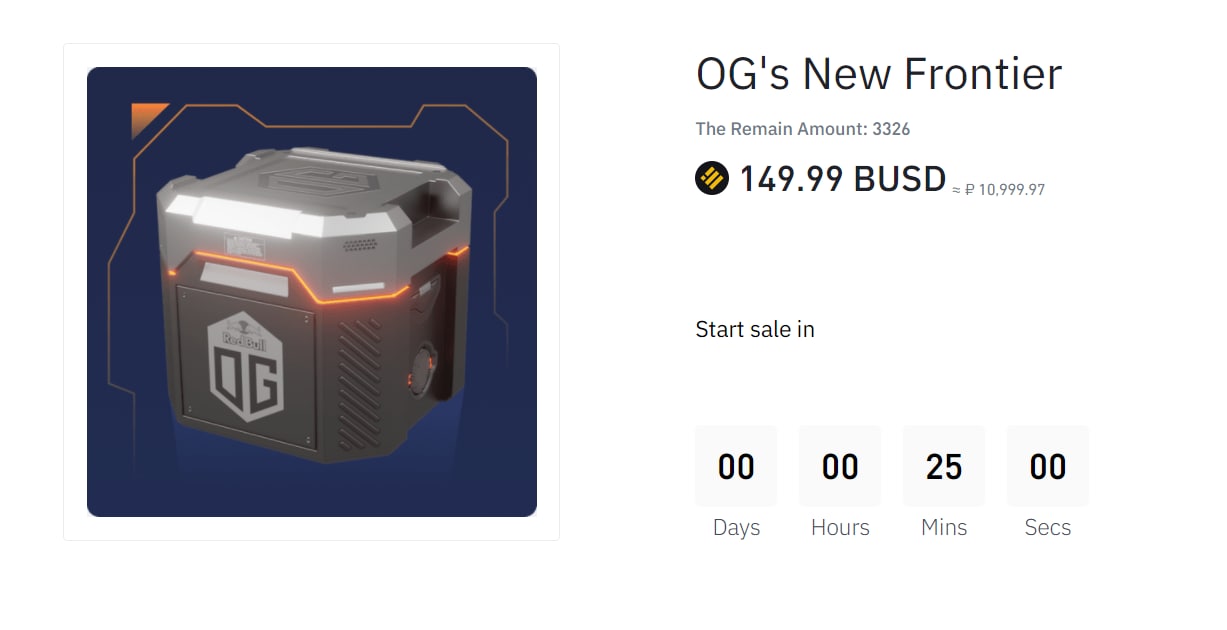The height and width of the screenshot is (630, 1227).
Task: Click the OG's New Frontier title
Action: point(878,74)
